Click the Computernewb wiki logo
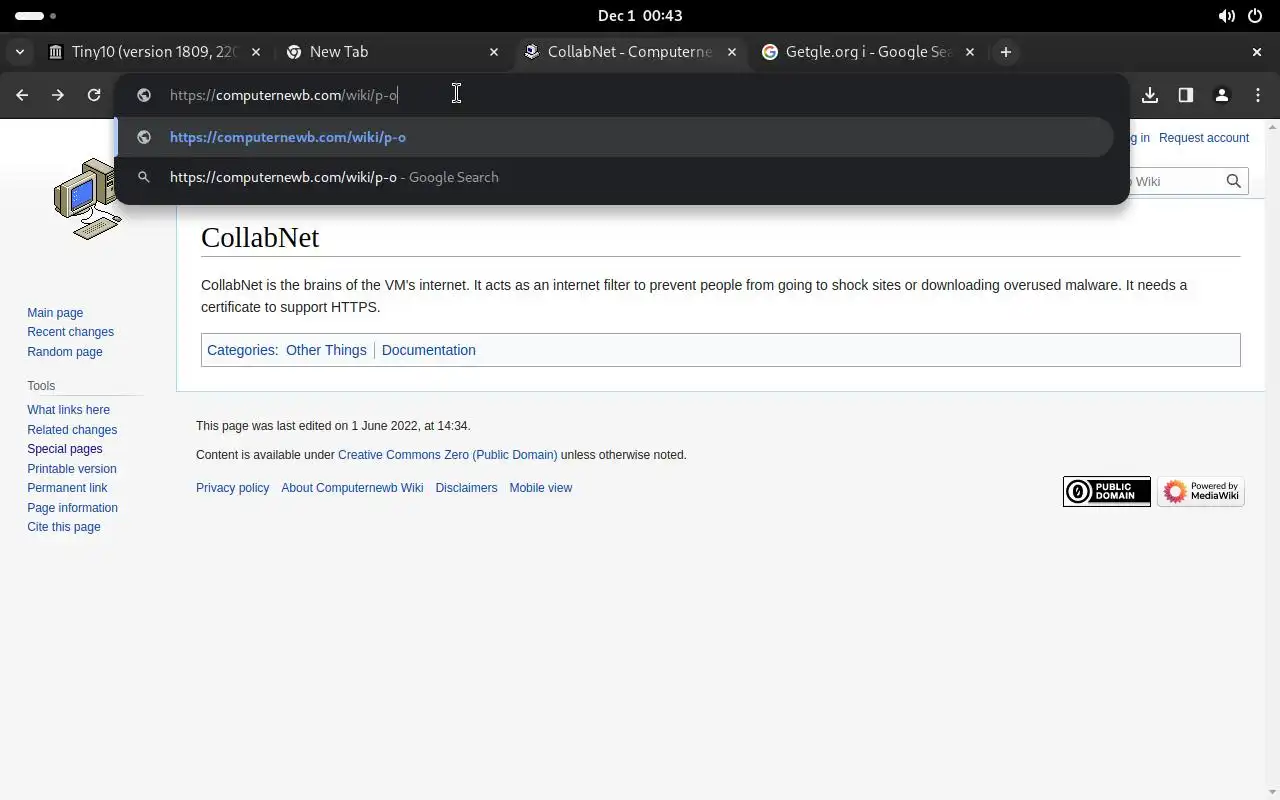 click(89, 198)
